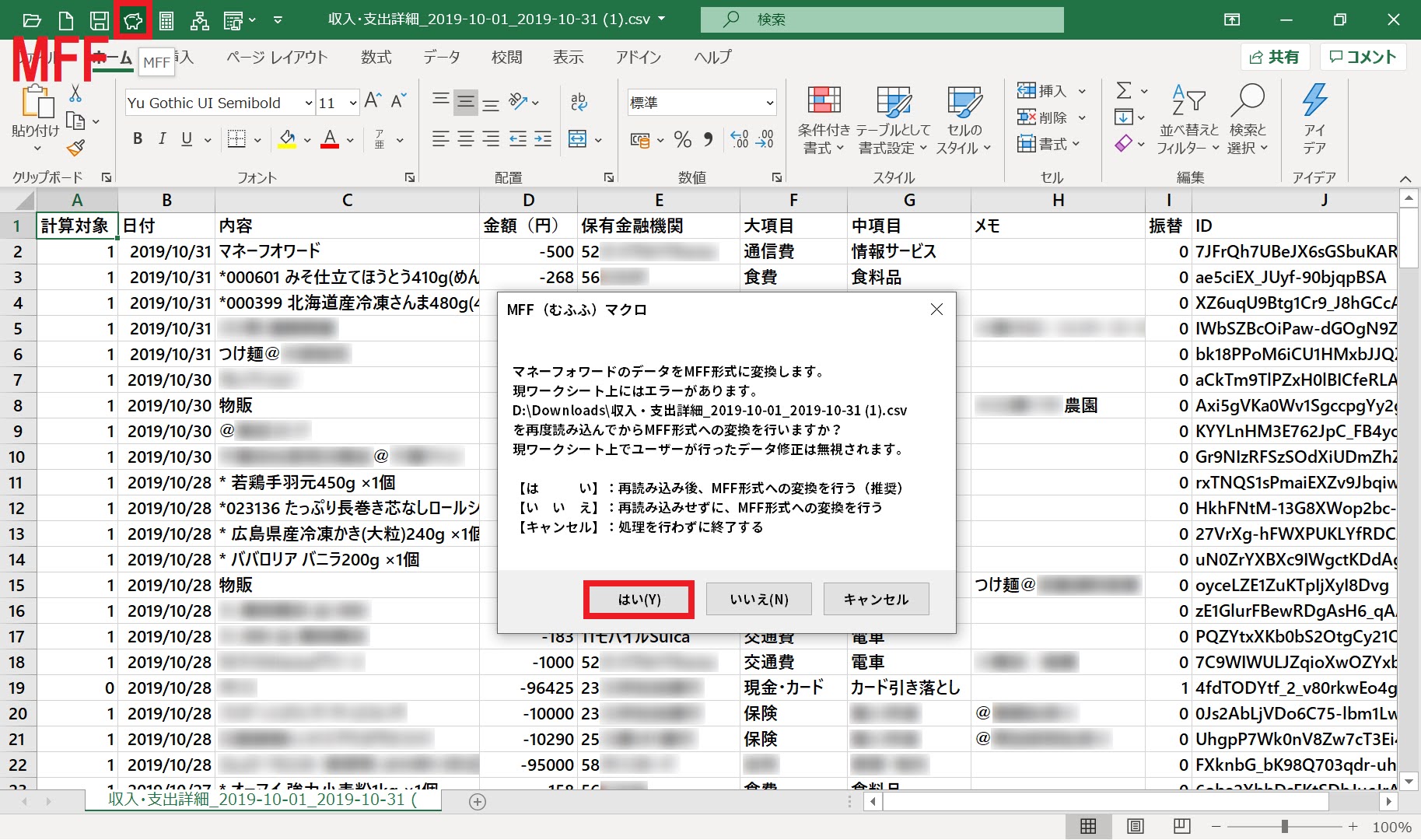Viewport: 1421px width, 840px height.
Task: Open the ページ レイアウト tab
Action: (277, 57)
